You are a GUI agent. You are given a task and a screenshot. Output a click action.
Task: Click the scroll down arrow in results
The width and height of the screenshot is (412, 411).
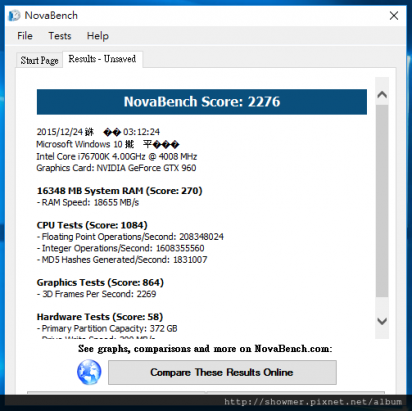382,321
